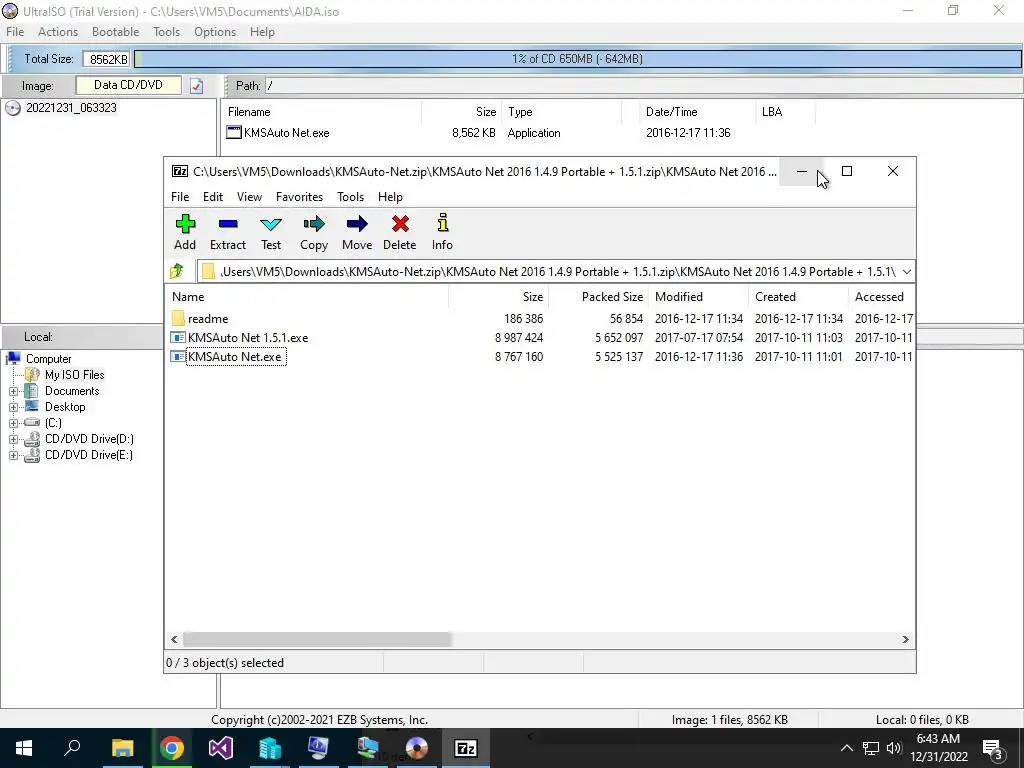Image resolution: width=1024 pixels, height=768 pixels.
Task: Click the readme folder icon
Action: [x=178, y=319]
